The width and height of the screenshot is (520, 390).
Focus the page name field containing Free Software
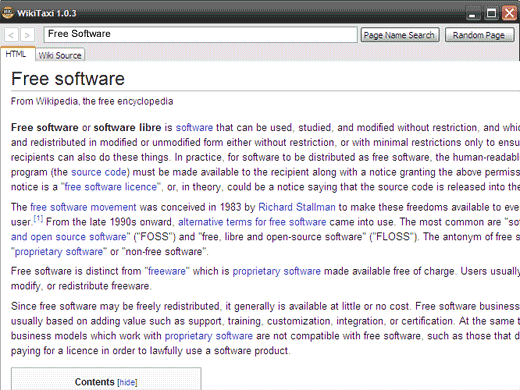tap(201, 35)
